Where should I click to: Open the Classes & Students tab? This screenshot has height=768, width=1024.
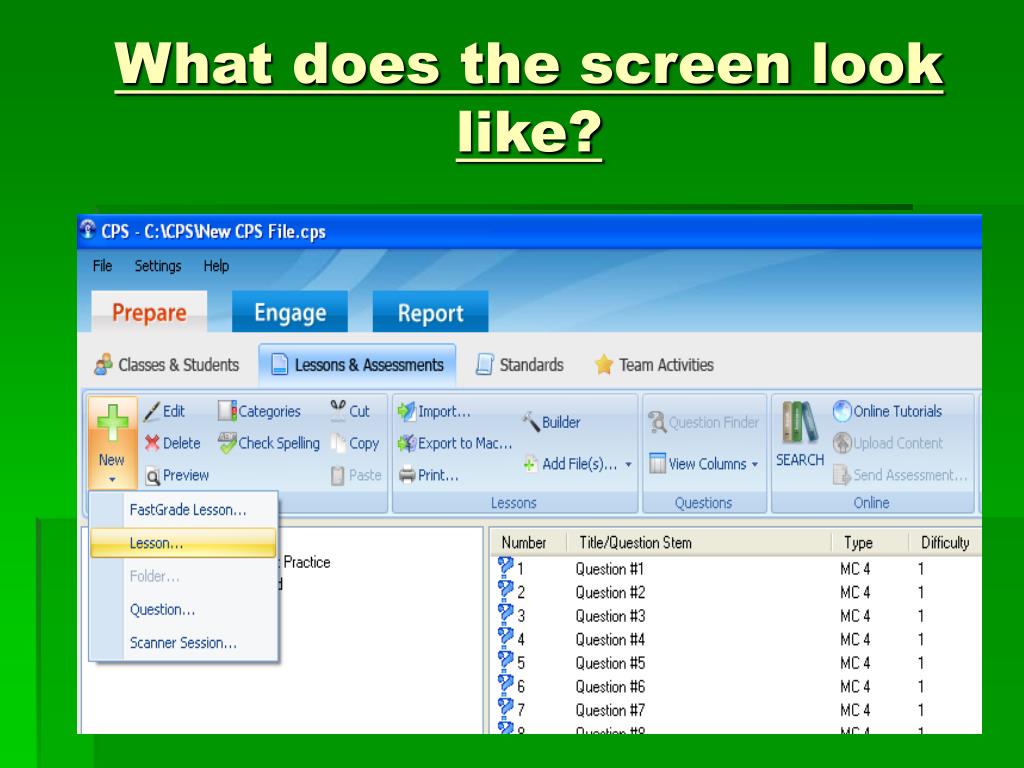[x=167, y=364]
